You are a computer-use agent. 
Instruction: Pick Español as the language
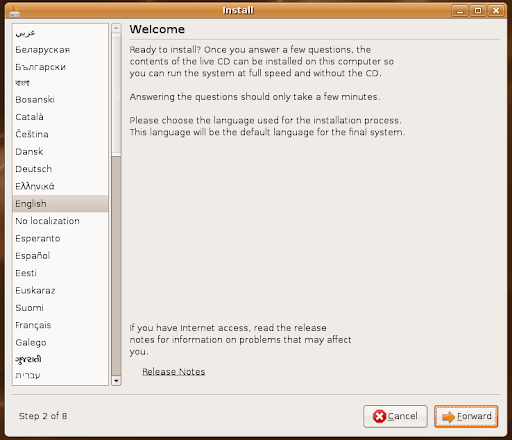[60, 256]
